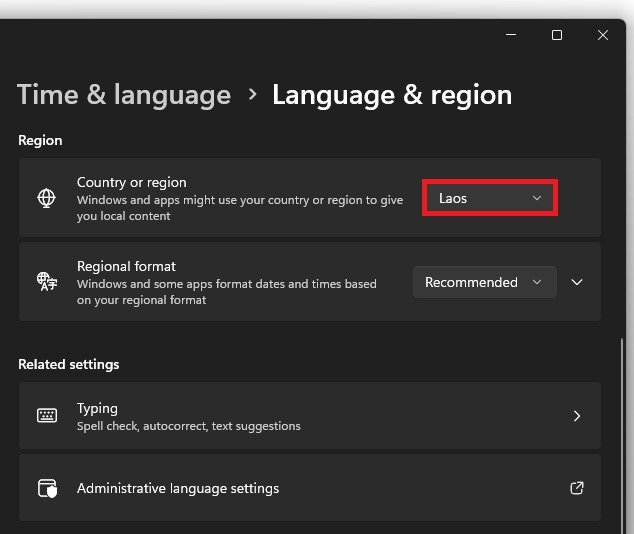This screenshot has height=534, width=634.
Task: Close the Settings window
Action: pyautogui.click(x=603, y=35)
